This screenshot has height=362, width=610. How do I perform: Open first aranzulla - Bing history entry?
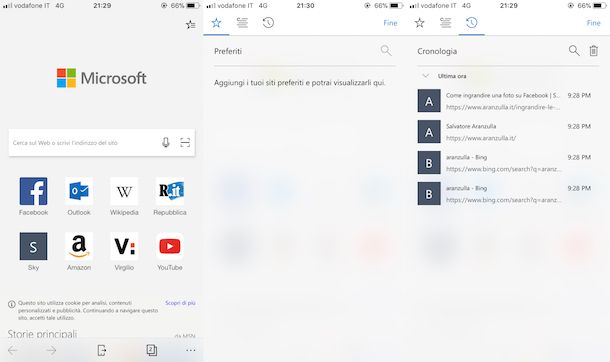505,163
